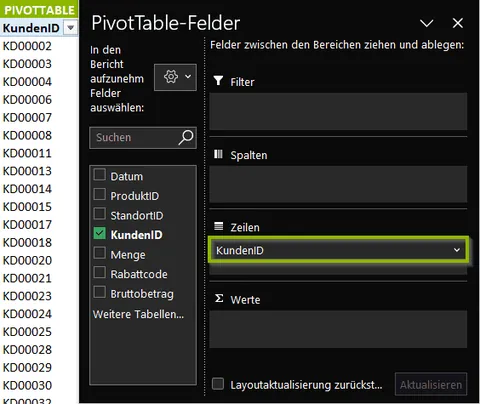Select the Menge field label
The width and height of the screenshot is (480, 404).
click(128, 255)
